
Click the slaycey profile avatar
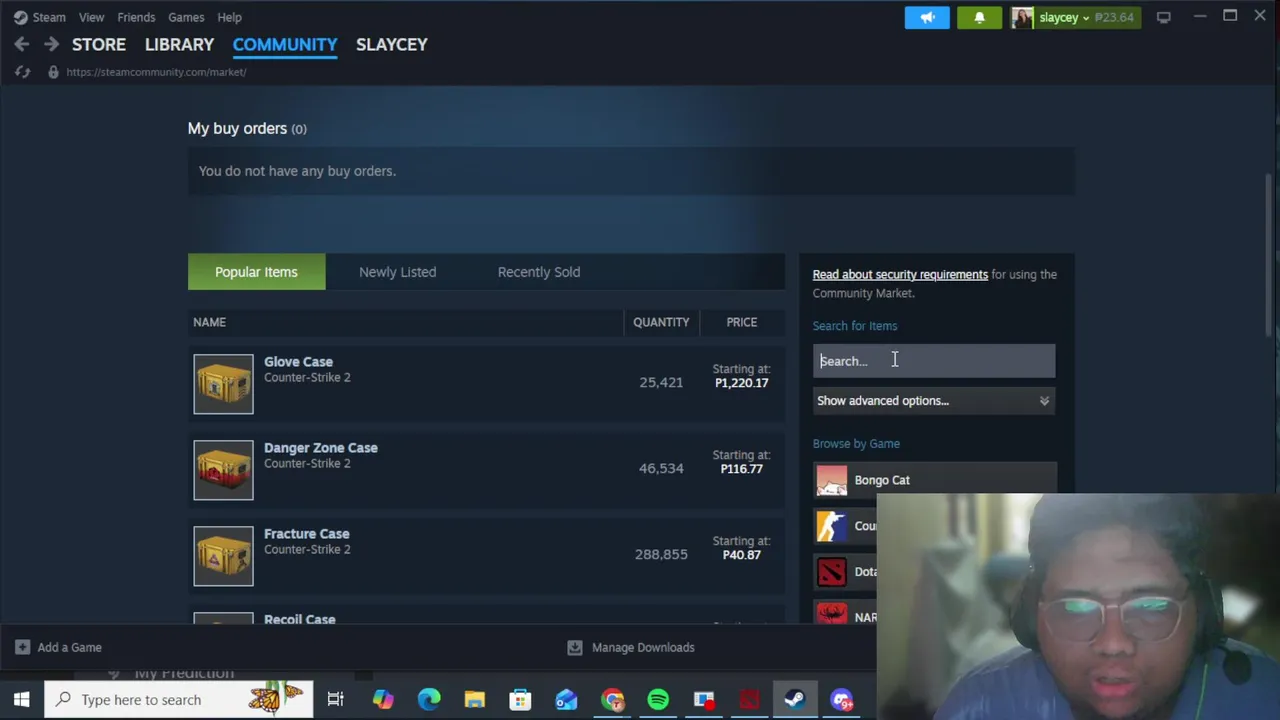point(1022,17)
